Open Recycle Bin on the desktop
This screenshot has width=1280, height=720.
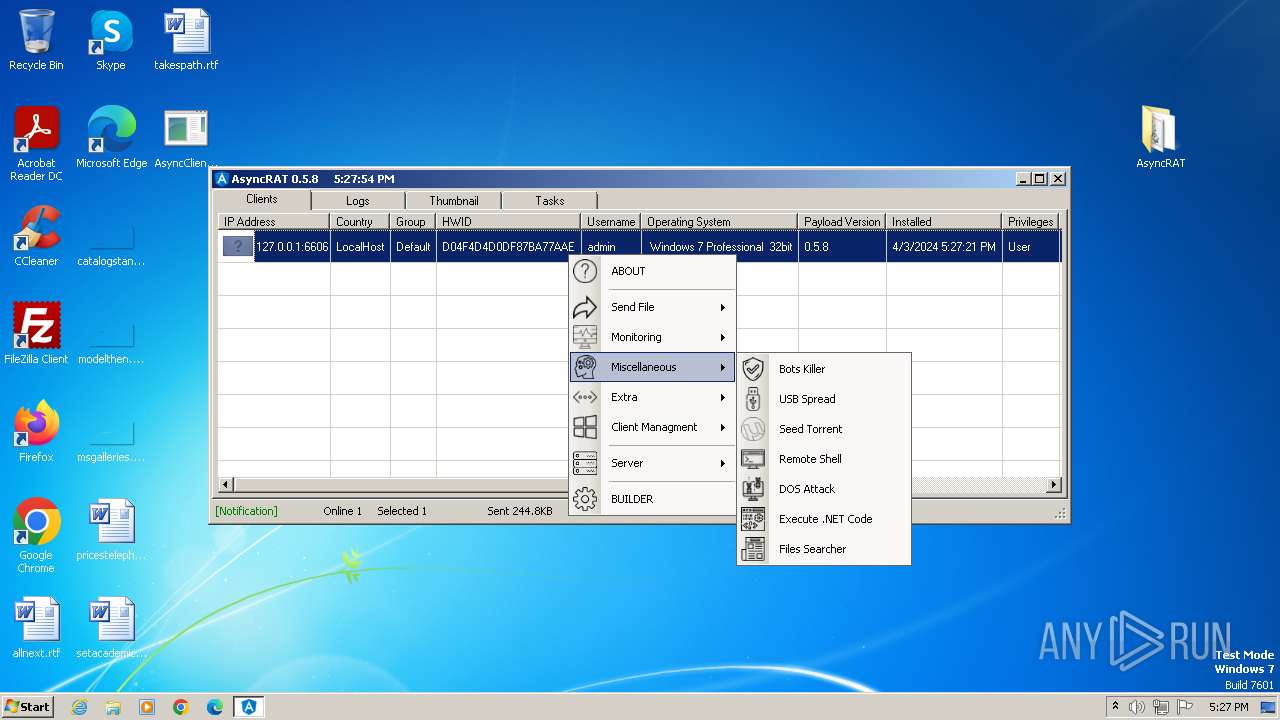(x=36, y=40)
